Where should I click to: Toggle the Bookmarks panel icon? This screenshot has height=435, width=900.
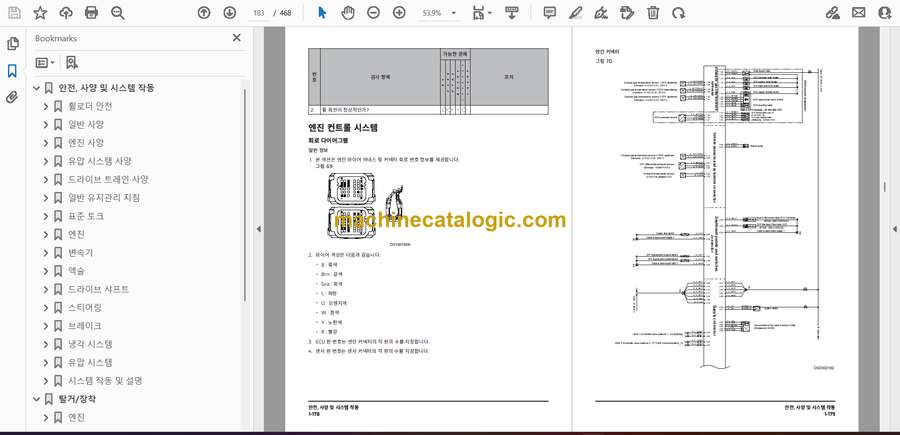pyautogui.click(x=12, y=71)
